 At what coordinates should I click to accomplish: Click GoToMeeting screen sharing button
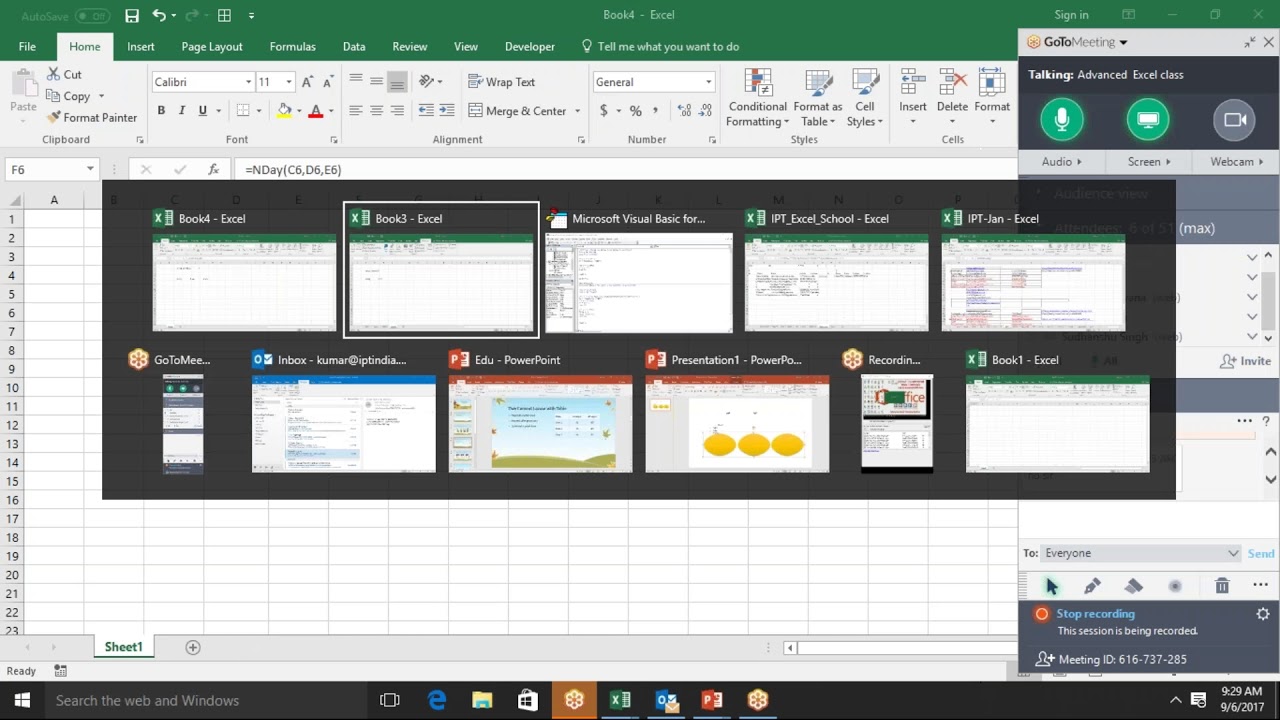1147,120
